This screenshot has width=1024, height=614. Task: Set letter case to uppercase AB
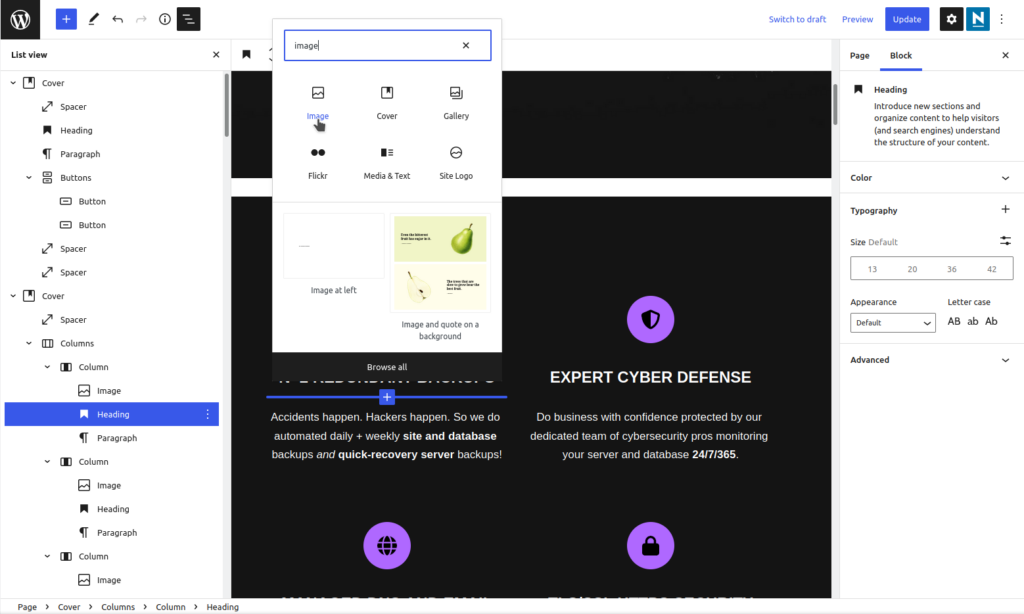coord(953,321)
